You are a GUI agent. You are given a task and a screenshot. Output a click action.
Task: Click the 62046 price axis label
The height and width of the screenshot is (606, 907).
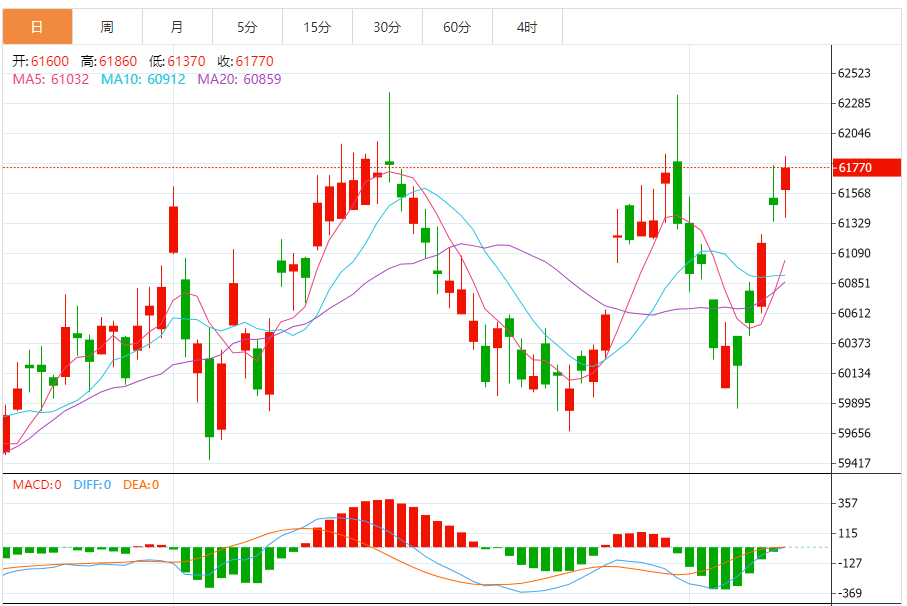(x=854, y=134)
